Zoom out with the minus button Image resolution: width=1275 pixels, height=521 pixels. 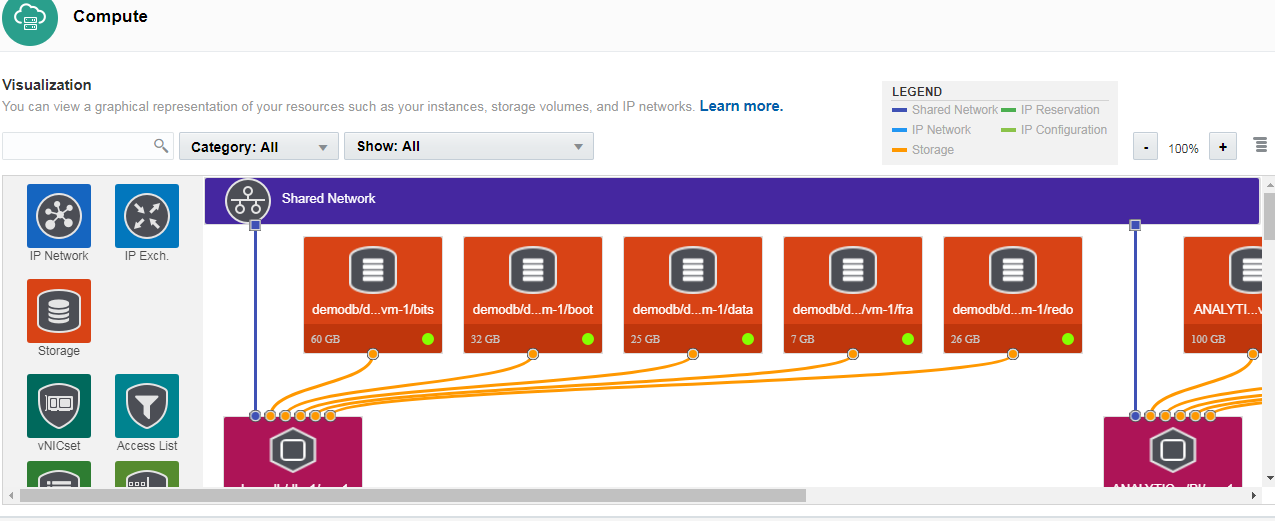point(1146,147)
